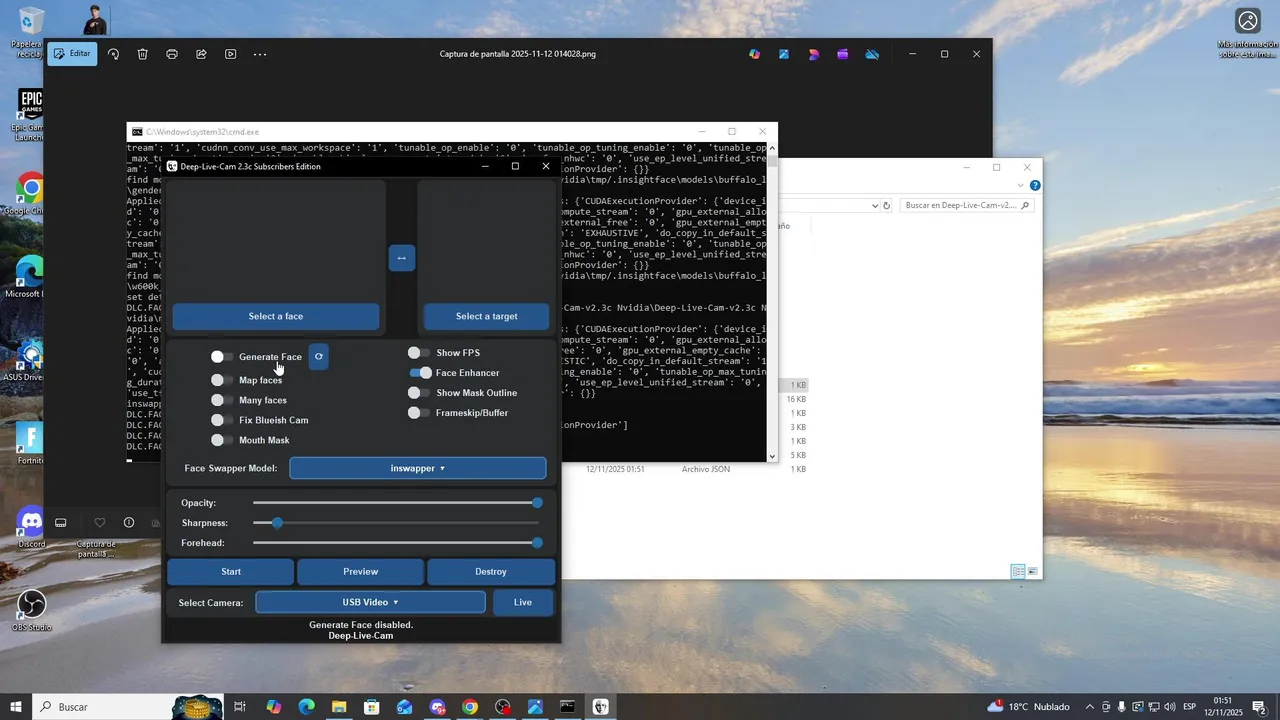Screen dimensions: 1280x720
Task: Click Command Prompt icon in taskbar
Action: coord(567,707)
